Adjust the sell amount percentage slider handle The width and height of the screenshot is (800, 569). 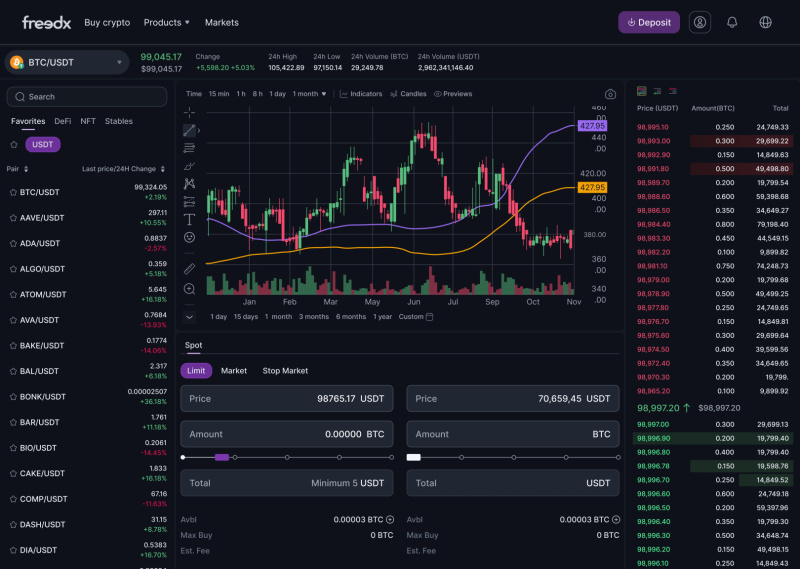[413, 457]
